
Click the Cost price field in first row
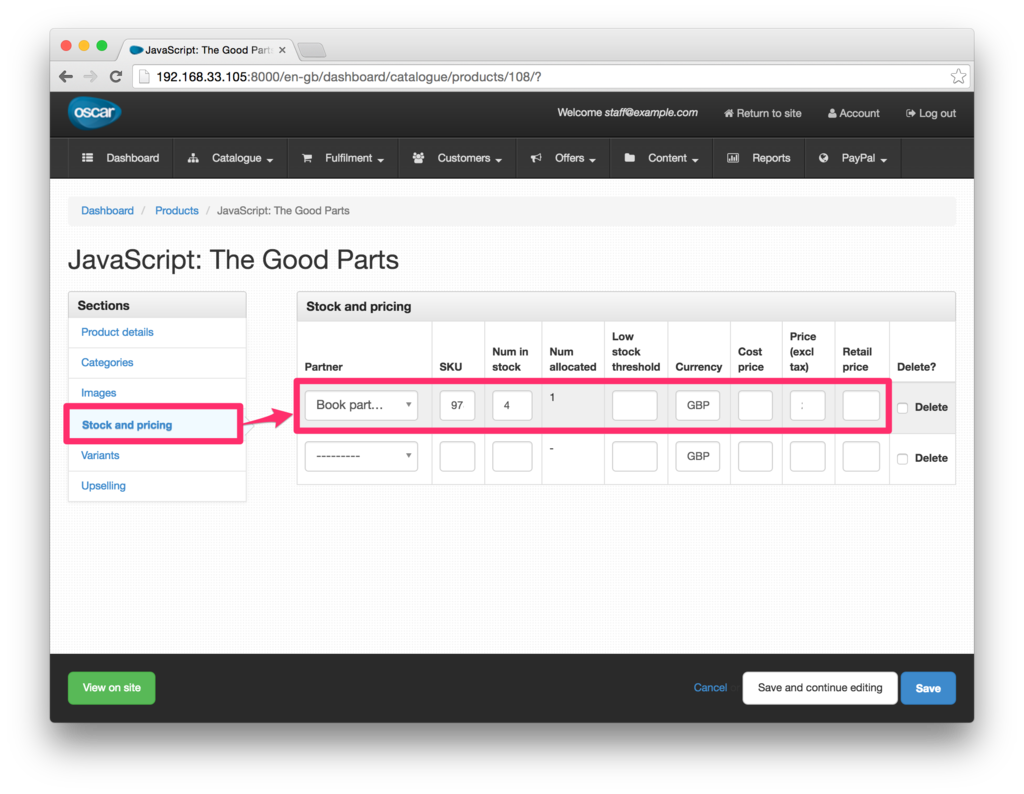pyautogui.click(x=755, y=405)
